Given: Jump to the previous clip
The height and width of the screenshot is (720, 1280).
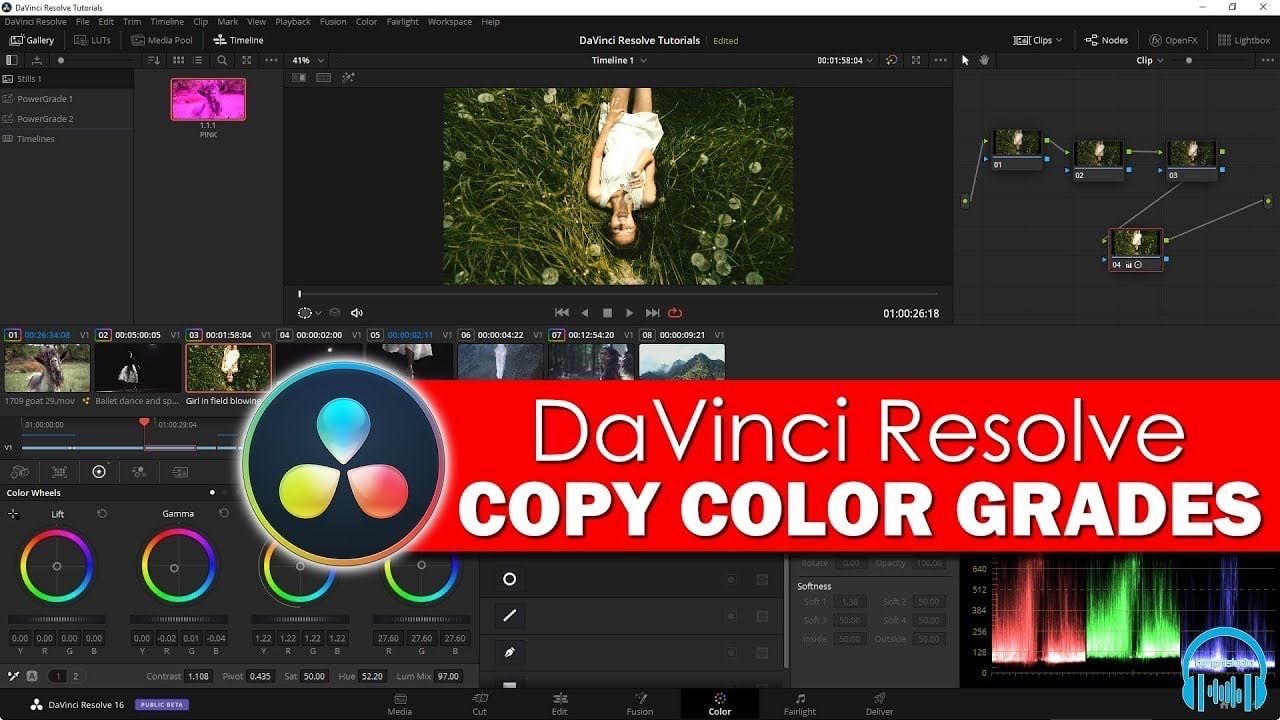Looking at the screenshot, I should [562, 313].
